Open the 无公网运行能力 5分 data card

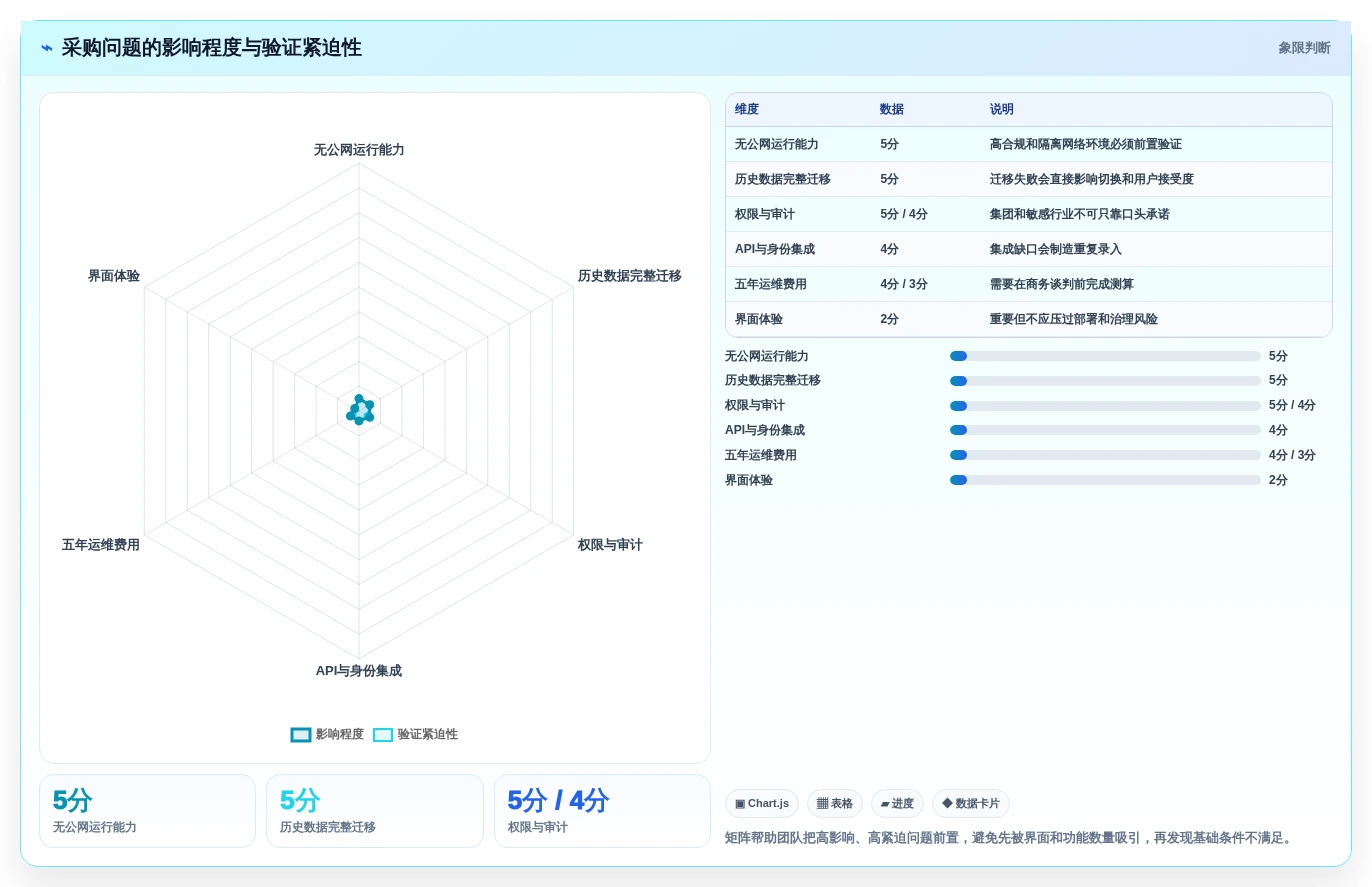coord(147,811)
